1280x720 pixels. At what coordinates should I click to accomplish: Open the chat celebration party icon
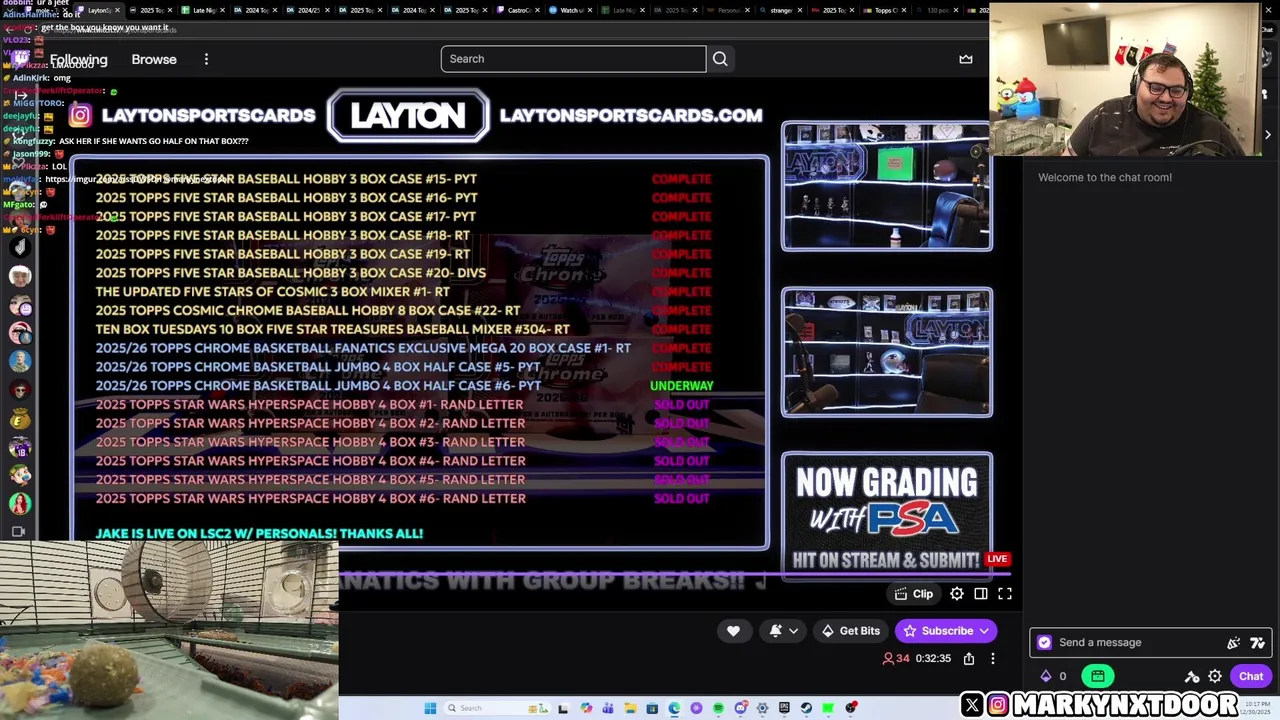[x=1234, y=643]
